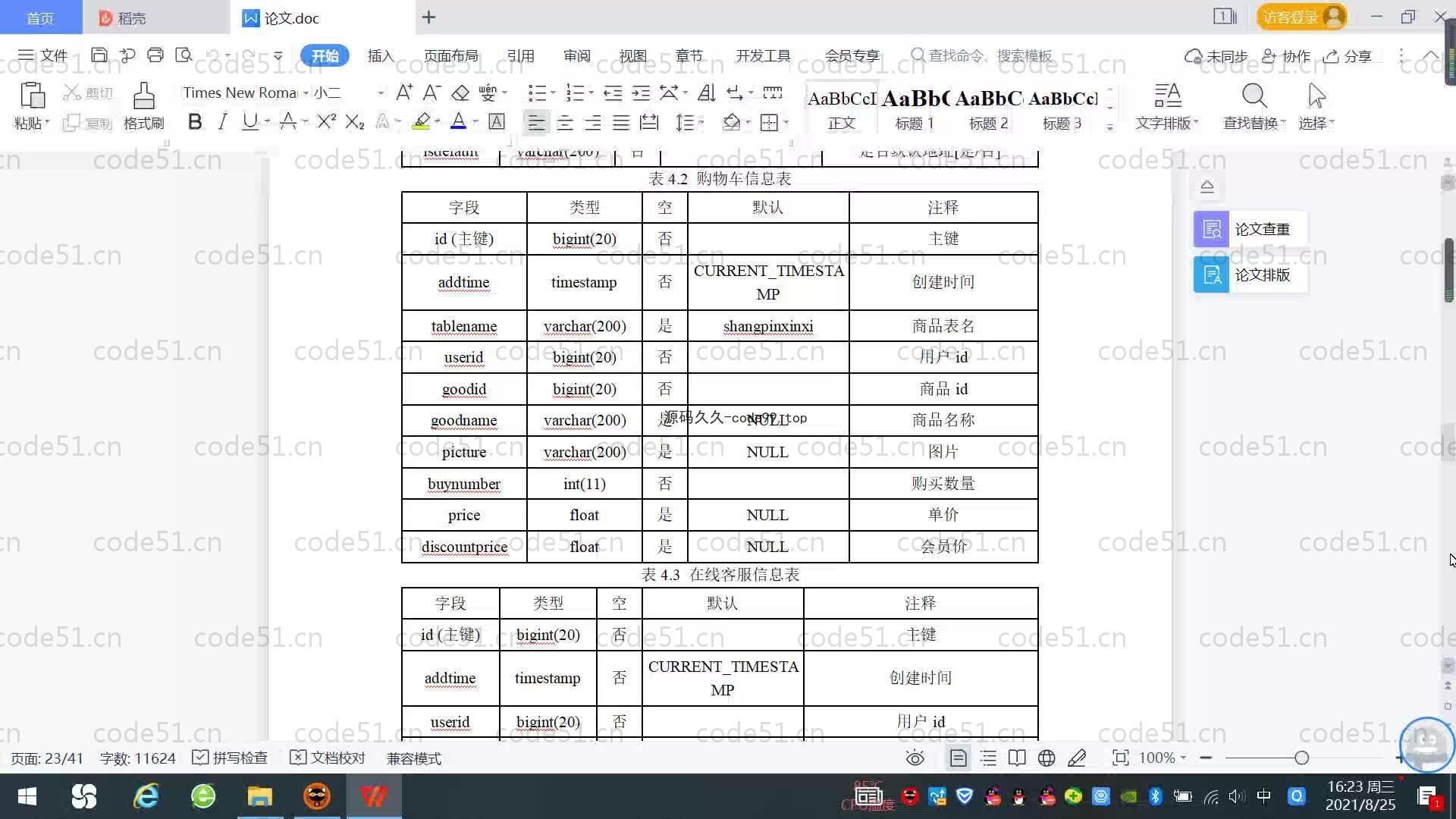This screenshot has height=819, width=1456.
Task: Open Windows Start menu
Action: coord(27,796)
